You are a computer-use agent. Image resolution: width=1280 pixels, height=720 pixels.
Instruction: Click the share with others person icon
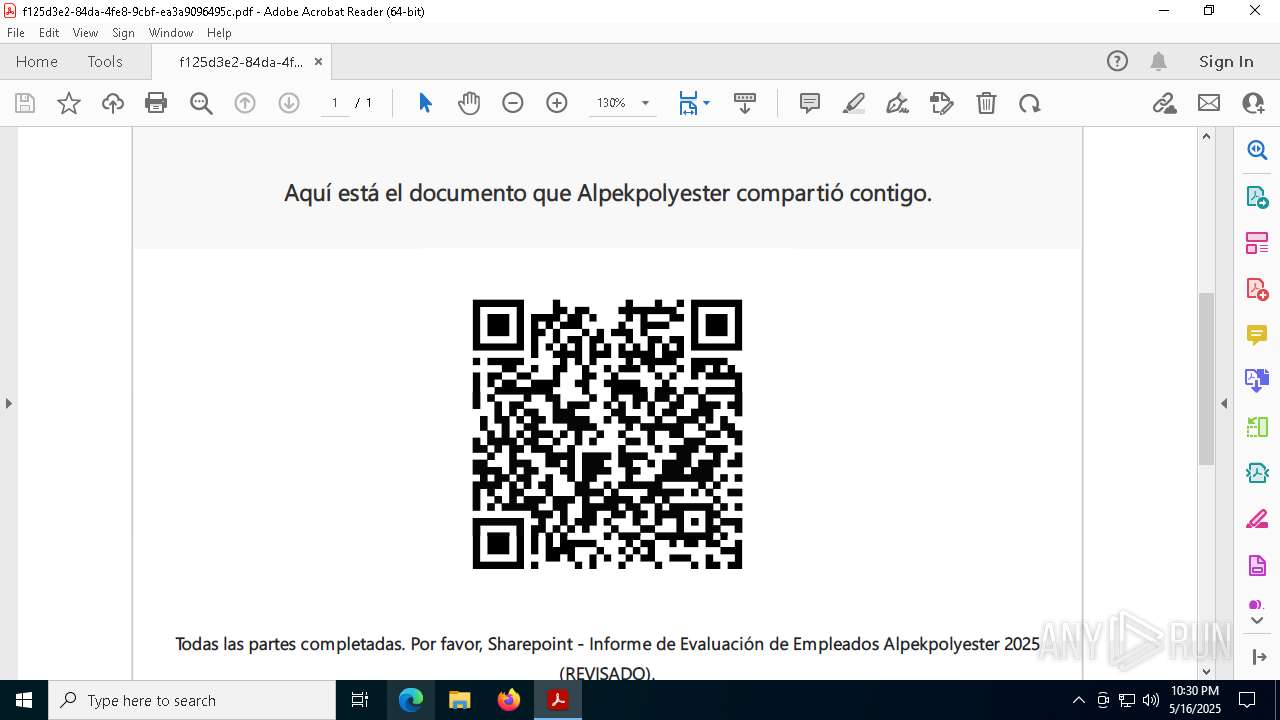(x=1253, y=103)
